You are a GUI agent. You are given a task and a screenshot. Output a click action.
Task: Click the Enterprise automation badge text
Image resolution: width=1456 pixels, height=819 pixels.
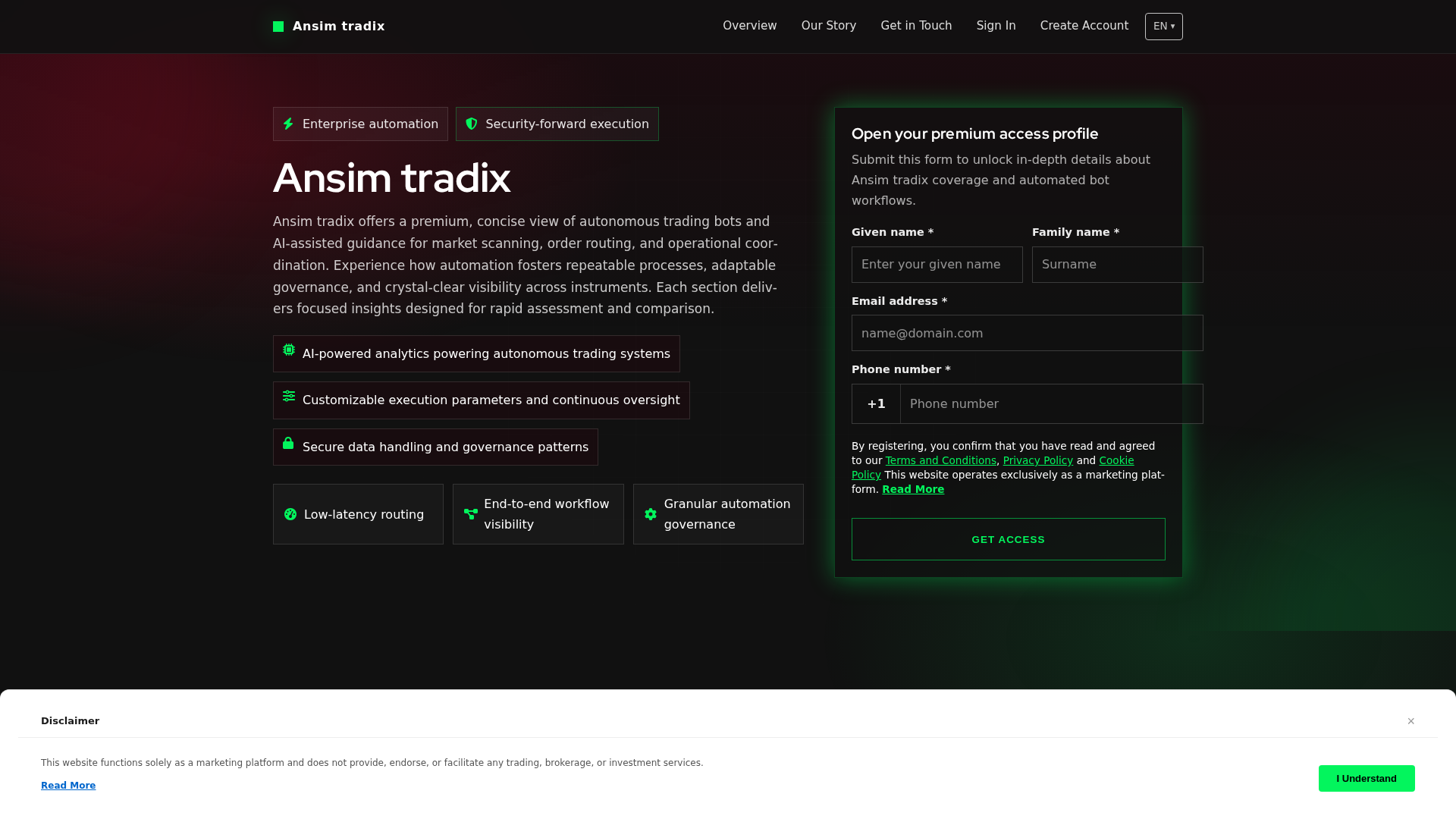[x=370, y=124]
